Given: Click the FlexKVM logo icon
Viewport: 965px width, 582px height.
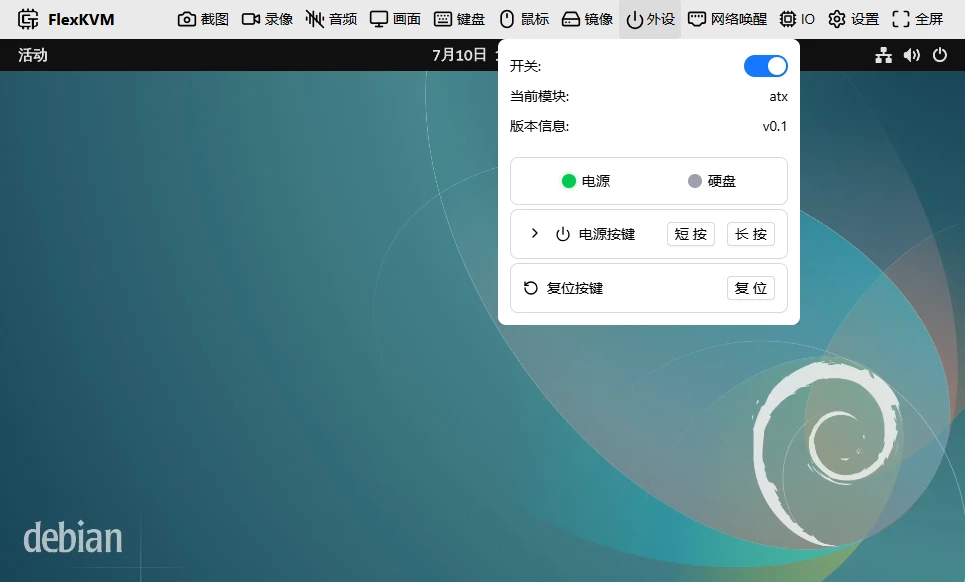Looking at the screenshot, I should point(28,19).
